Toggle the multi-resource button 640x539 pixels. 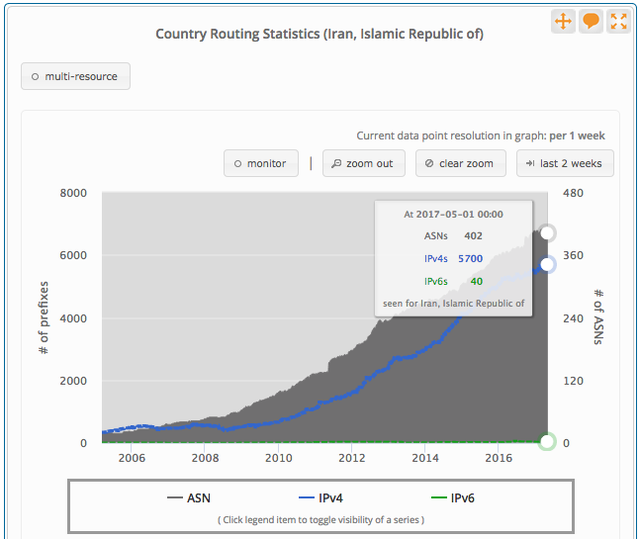76,76
